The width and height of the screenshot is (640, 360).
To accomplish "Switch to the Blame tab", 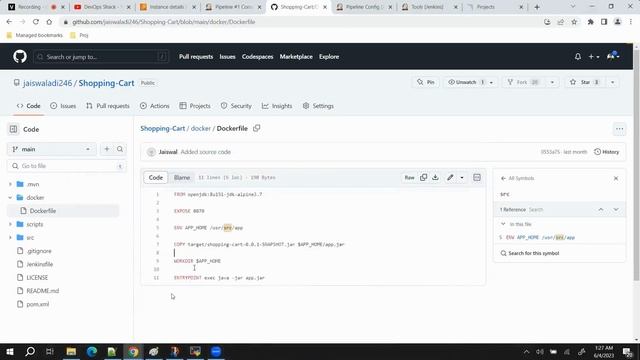I will coord(182,178).
